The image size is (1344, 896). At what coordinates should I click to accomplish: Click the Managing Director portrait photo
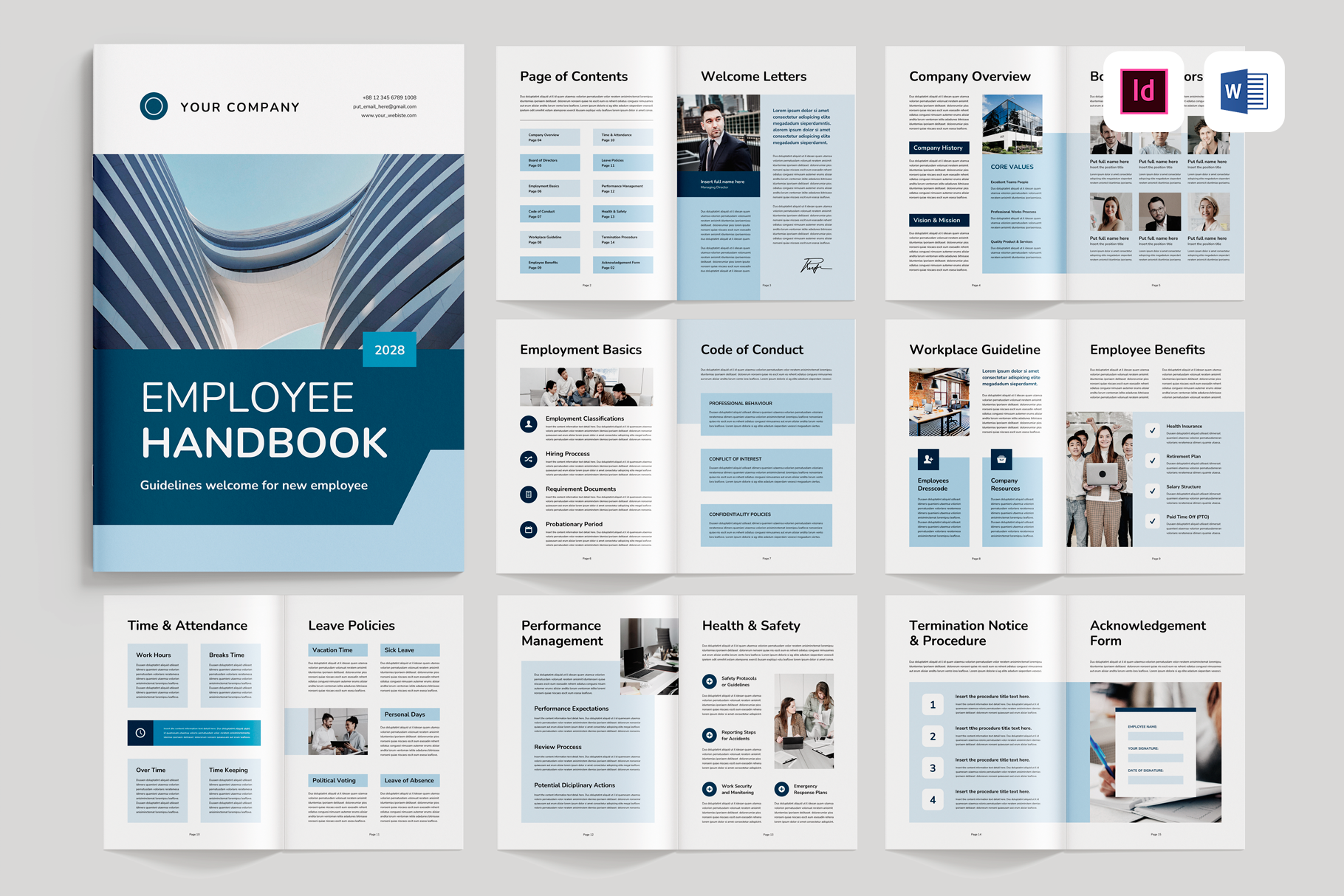click(718, 133)
